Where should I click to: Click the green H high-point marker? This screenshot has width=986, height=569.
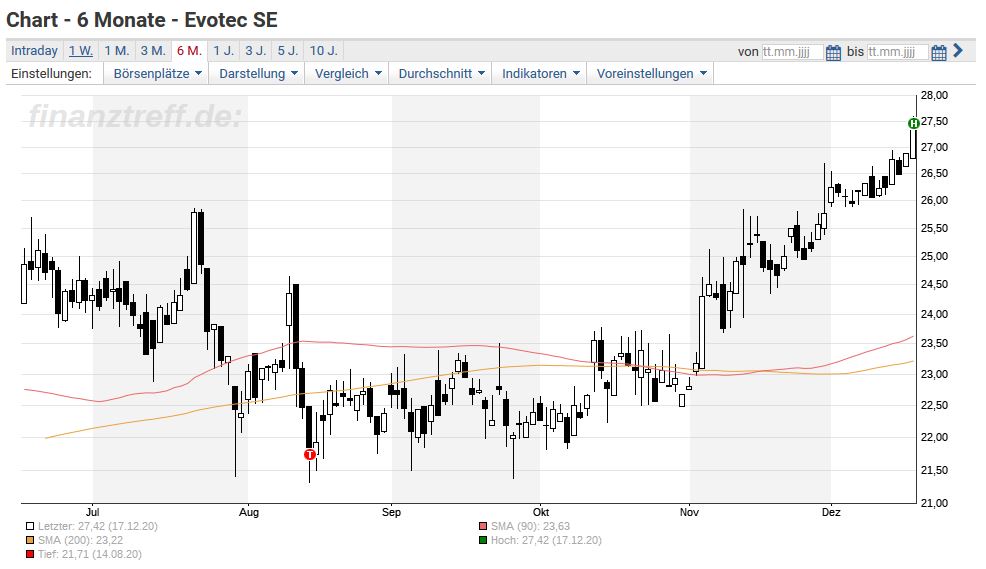[914, 123]
